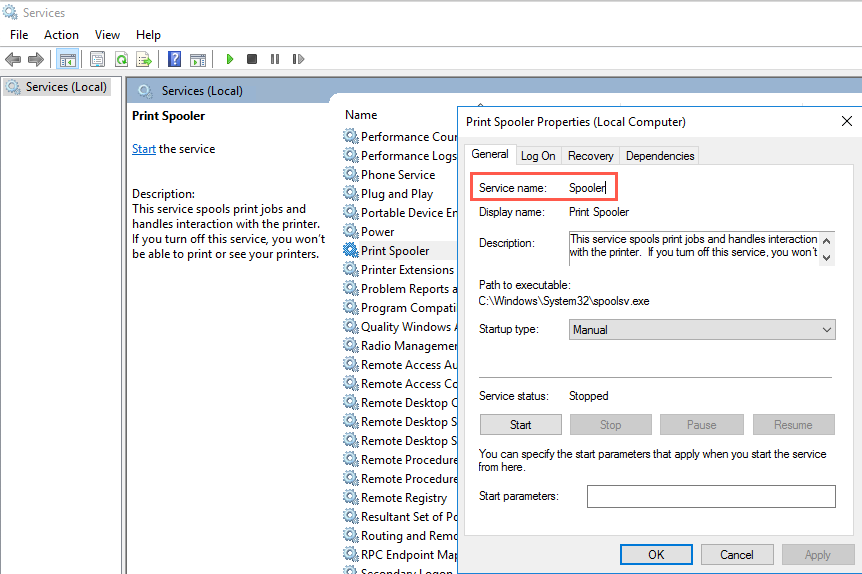
Task: Click the gear icon beside Remote Registry
Action: coord(351,498)
